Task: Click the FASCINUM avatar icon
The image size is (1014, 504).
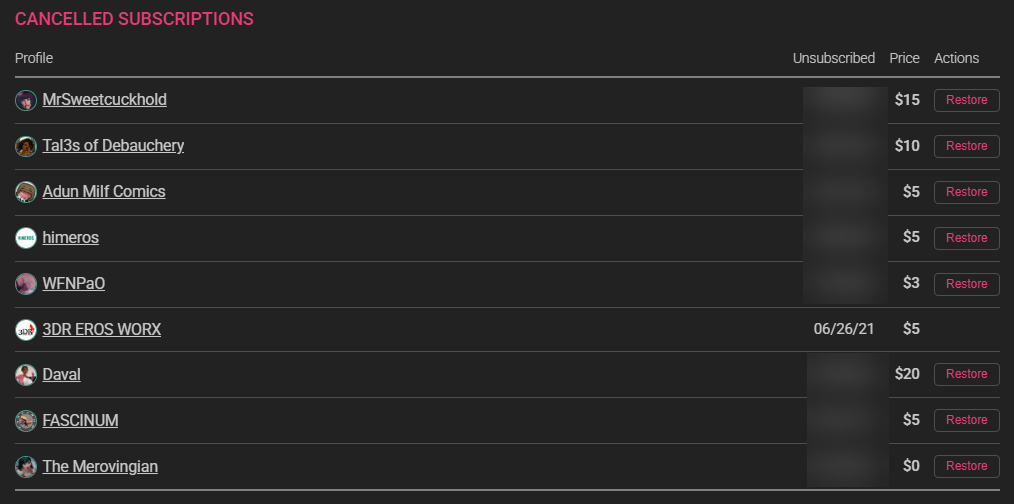Action: (26, 421)
